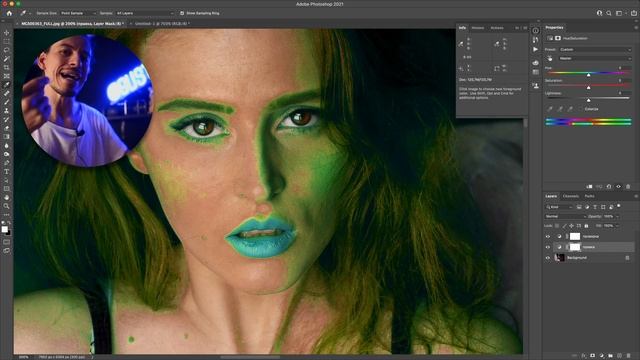Click the Hue slider handle
Image resolution: width=640 pixels, height=360 pixels.
pos(589,75)
